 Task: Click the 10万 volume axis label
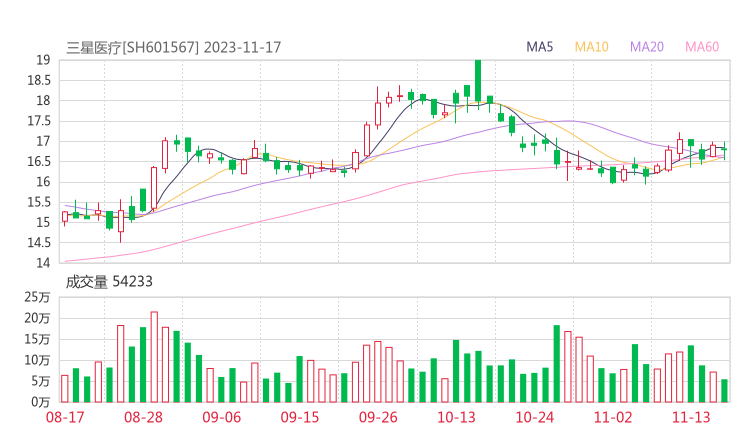point(37,360)
